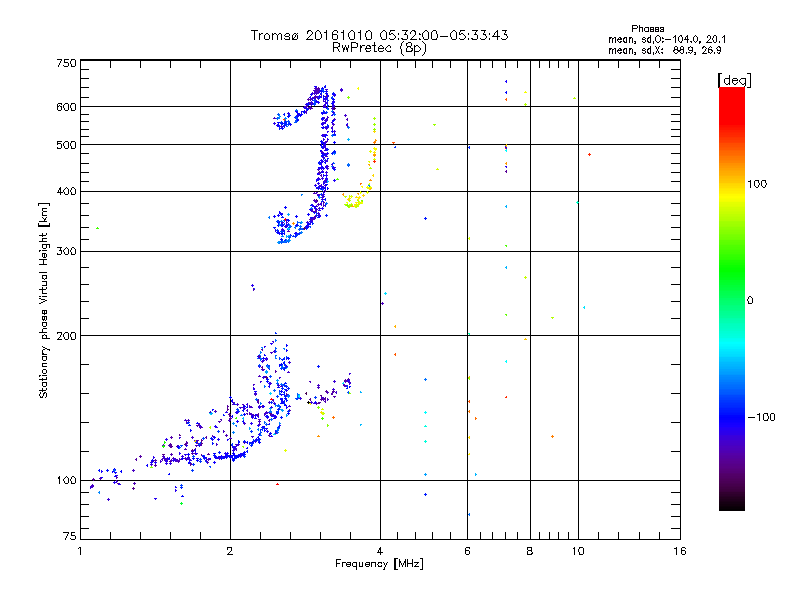Viewport: 800px width, 600px height.
Task: Select the "mean, sd,X: 88.9, 26.9" line
Action: [664, 50]
